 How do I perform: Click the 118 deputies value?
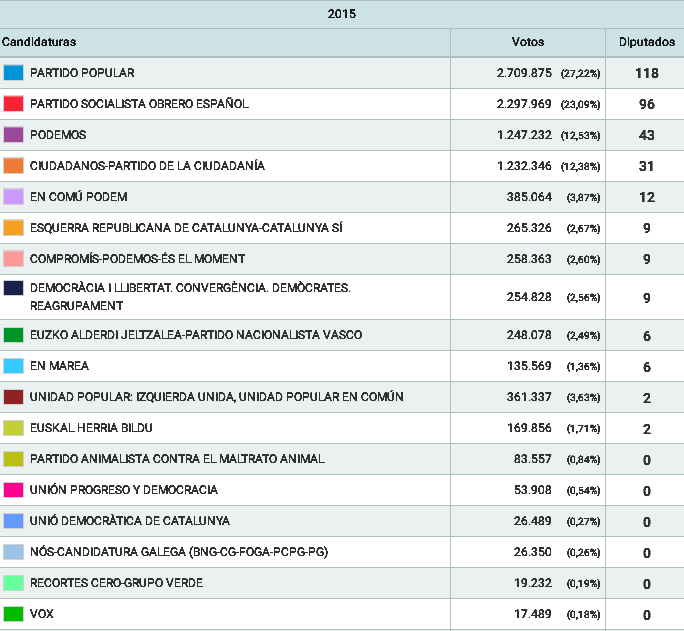pos(647,73)
